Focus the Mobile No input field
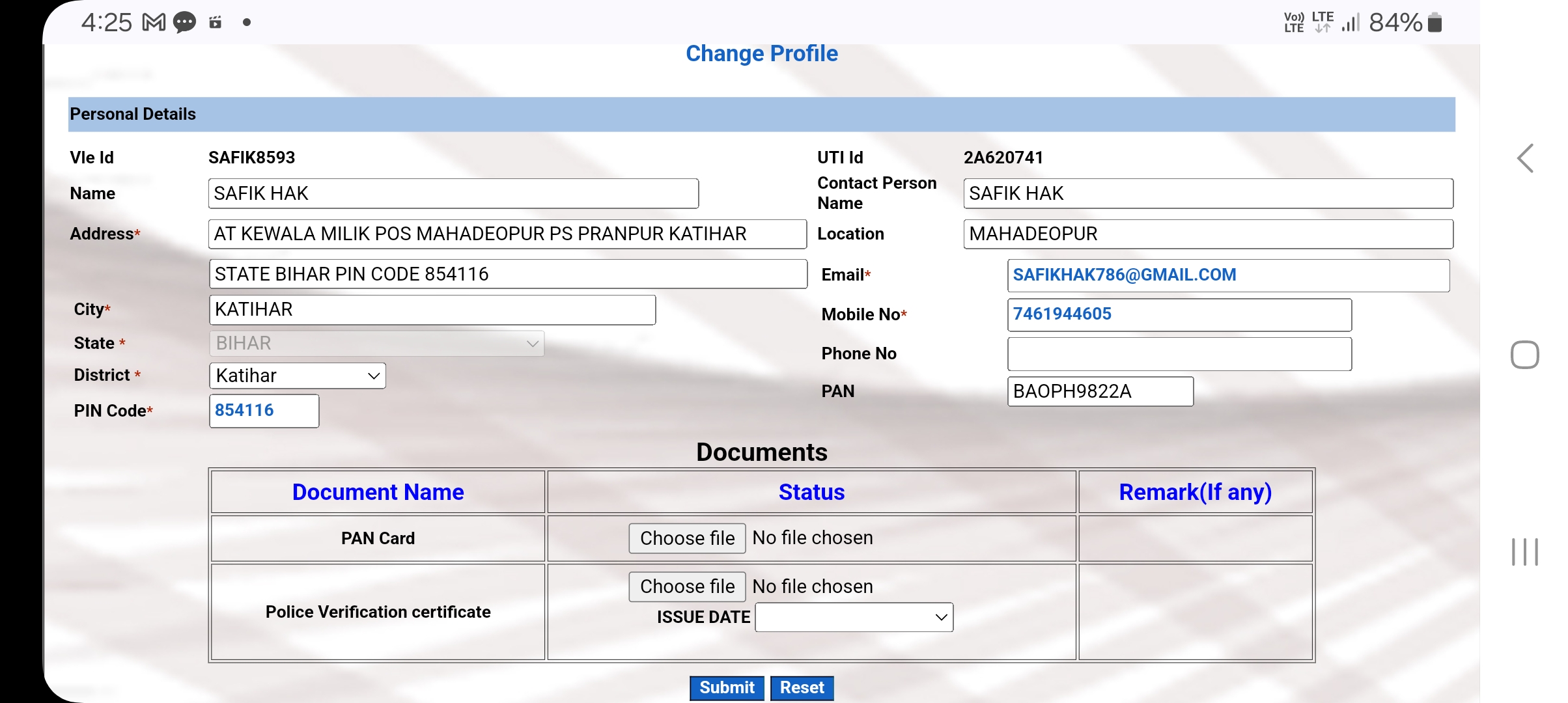The height and width of the screenshot is (703, 1568). pos(1179,314)
